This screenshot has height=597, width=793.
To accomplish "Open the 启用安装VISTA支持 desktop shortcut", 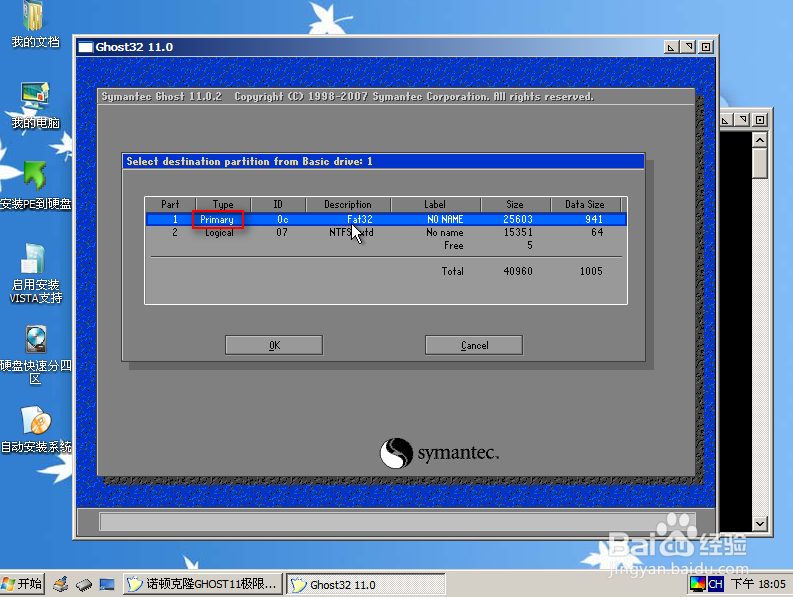I will click(x=35, y=274).
